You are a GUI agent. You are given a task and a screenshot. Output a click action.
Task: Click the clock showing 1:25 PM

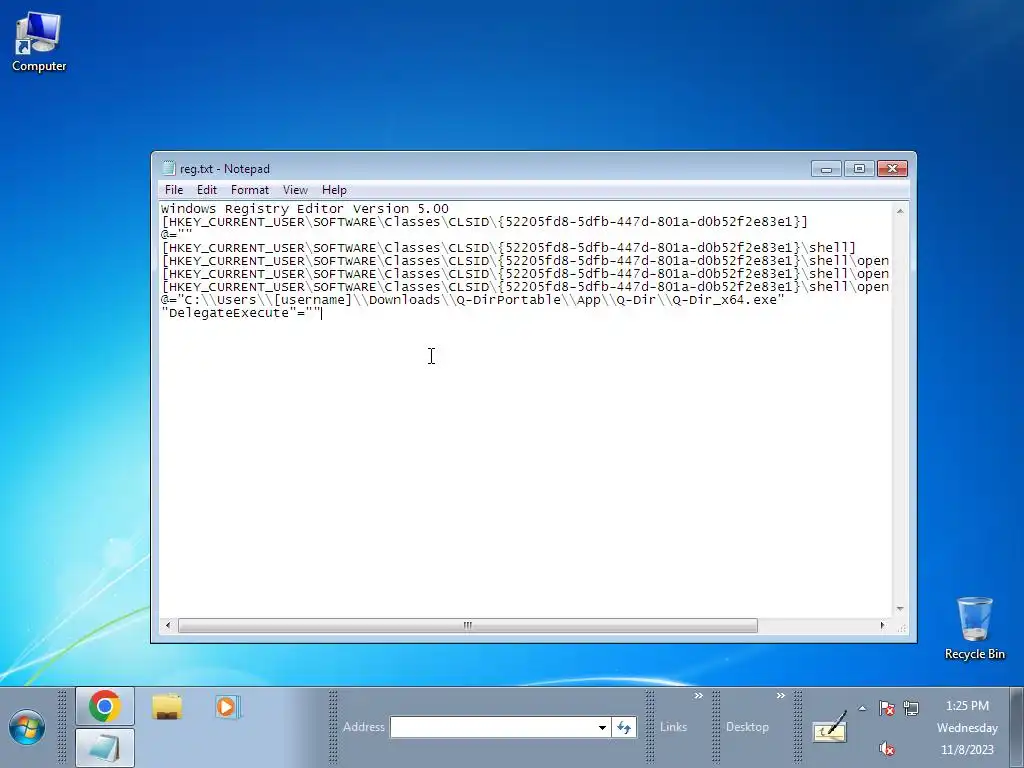point(967,706)
